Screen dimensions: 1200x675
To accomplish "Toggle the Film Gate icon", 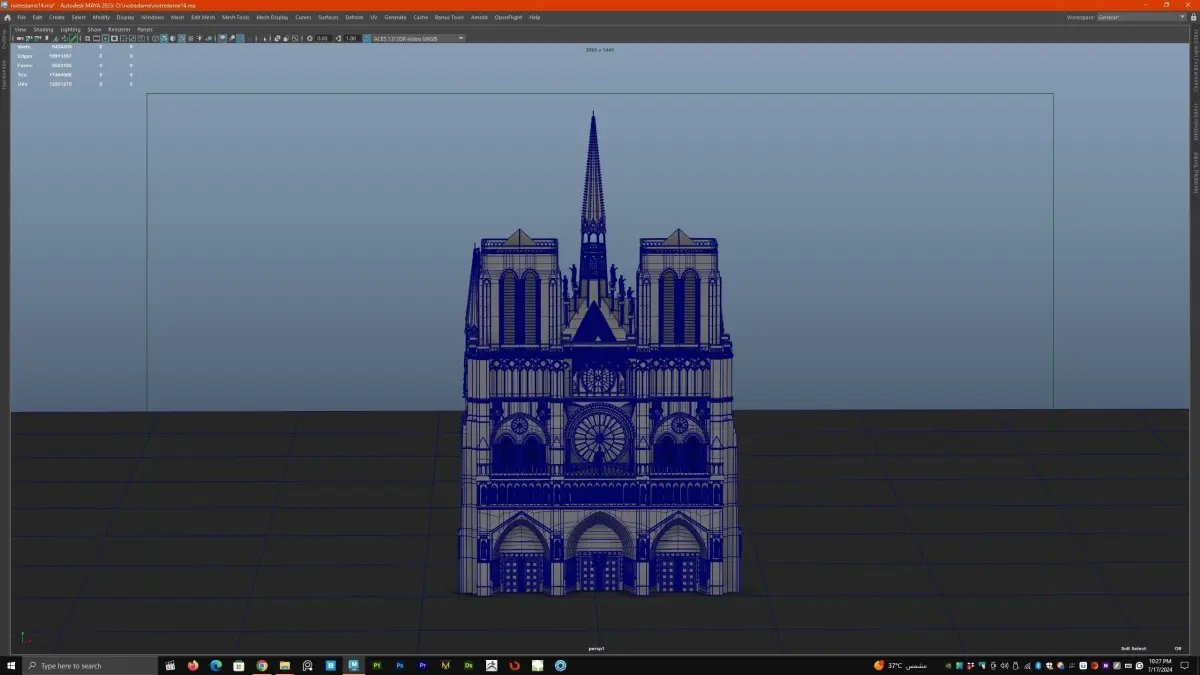I will click(96, 38).
